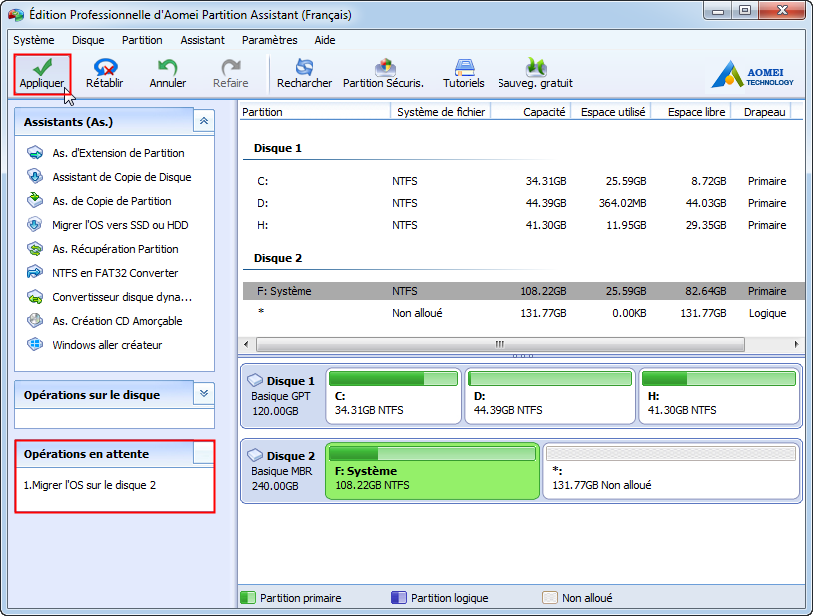The image size is (813, 616).
Task: Select the D: partition row
Action: 524,203
